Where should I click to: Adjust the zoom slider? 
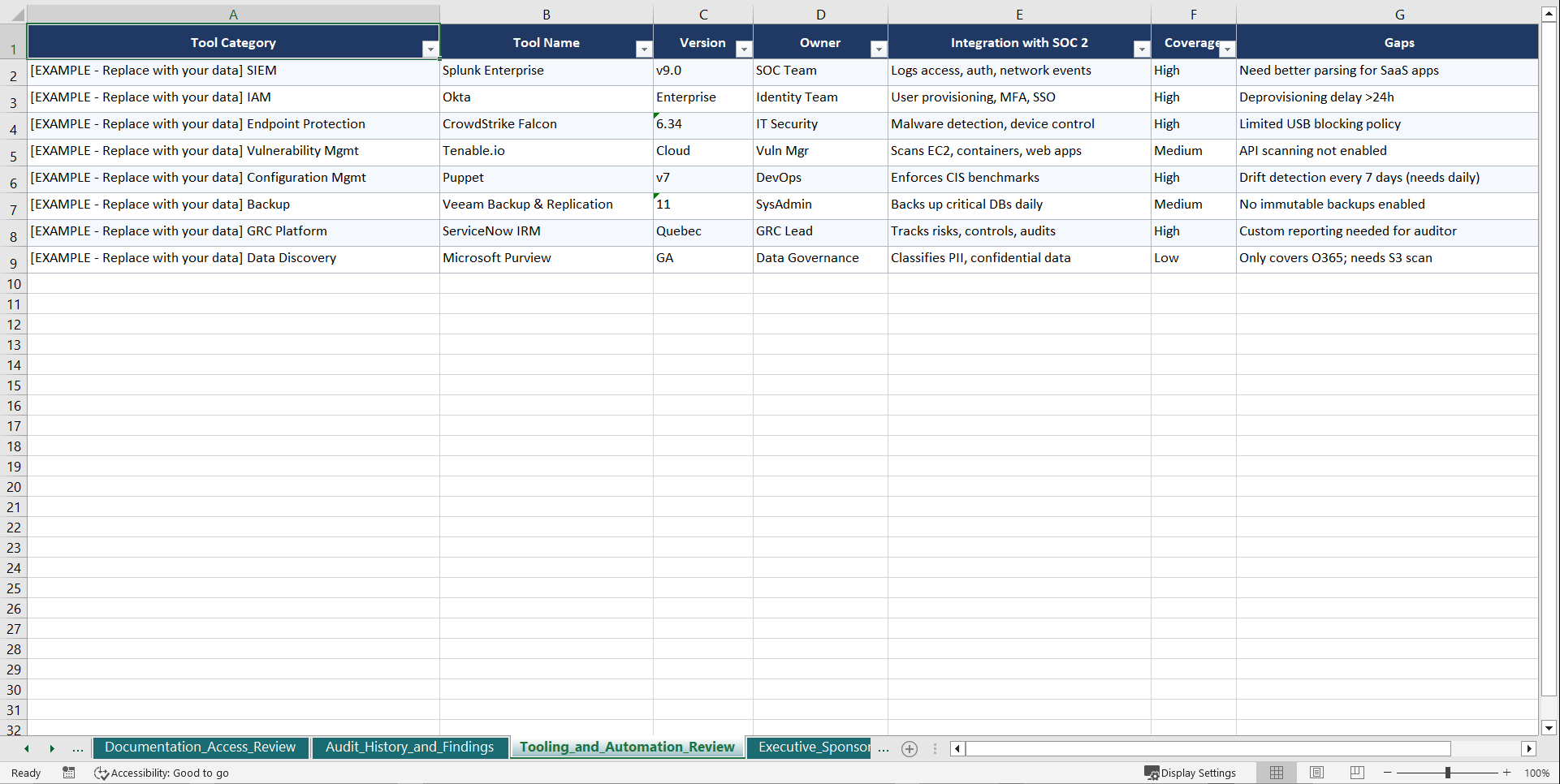(x=1447, y=773)
